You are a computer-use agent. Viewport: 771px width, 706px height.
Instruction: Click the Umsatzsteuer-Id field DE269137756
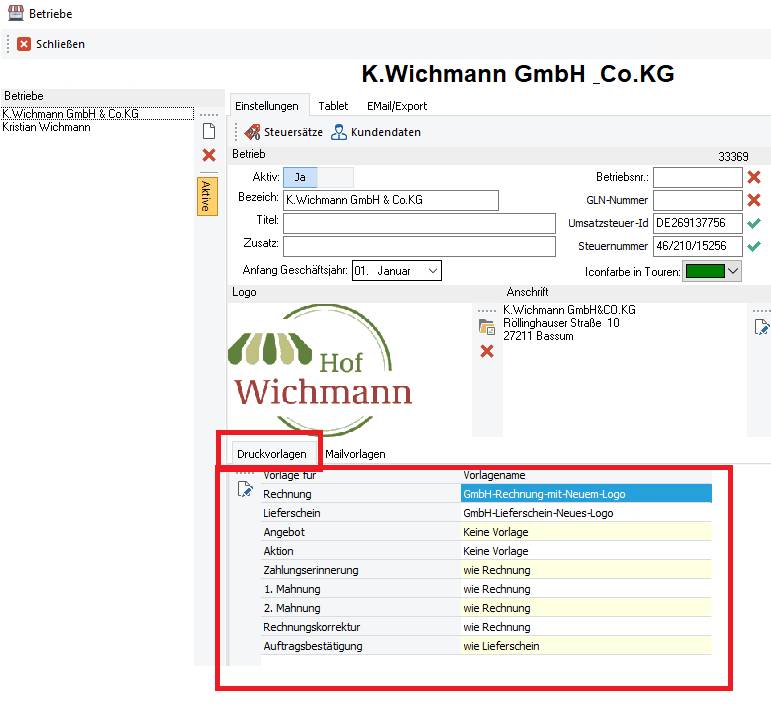698,223
